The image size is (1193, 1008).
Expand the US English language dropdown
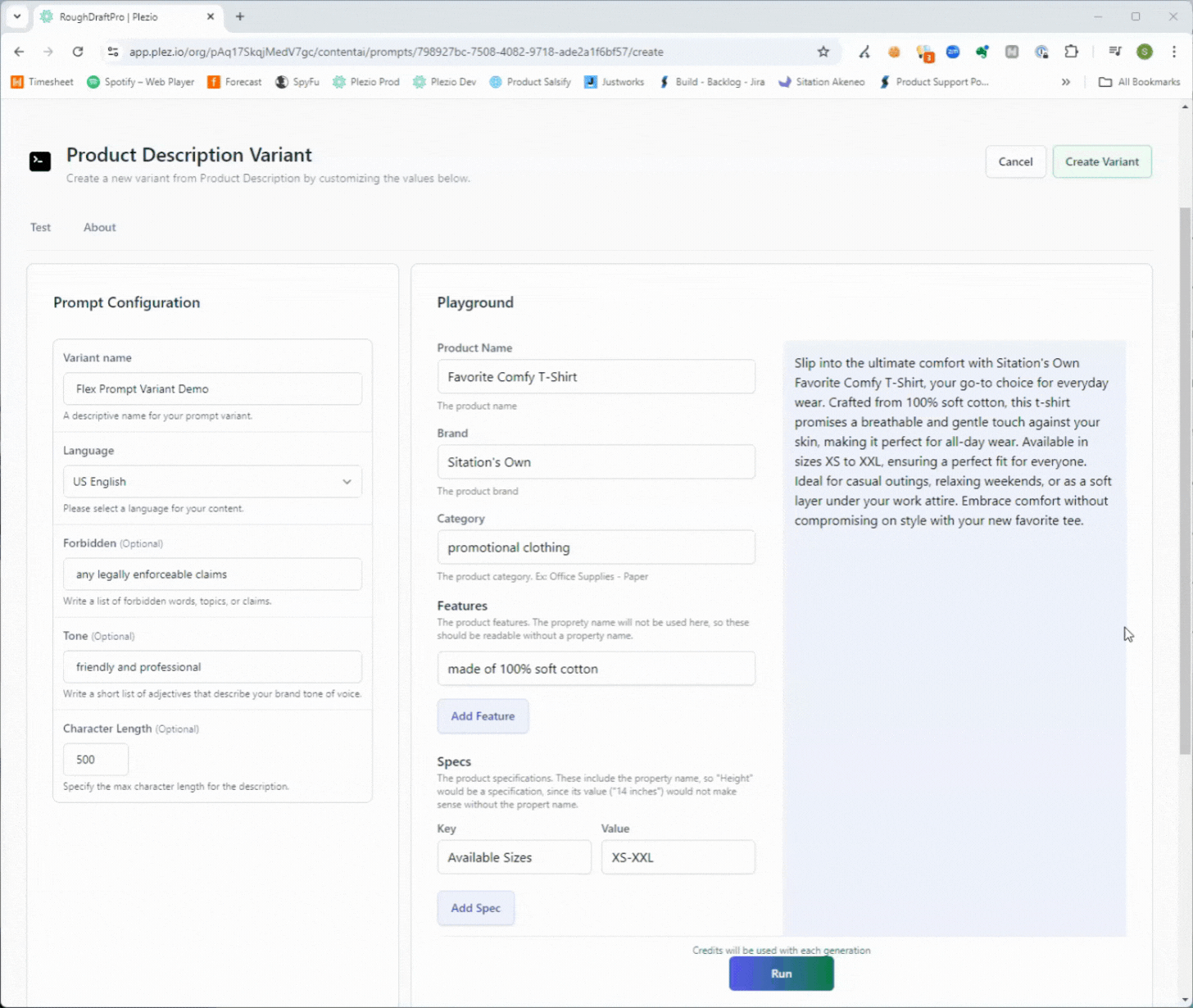212,482
